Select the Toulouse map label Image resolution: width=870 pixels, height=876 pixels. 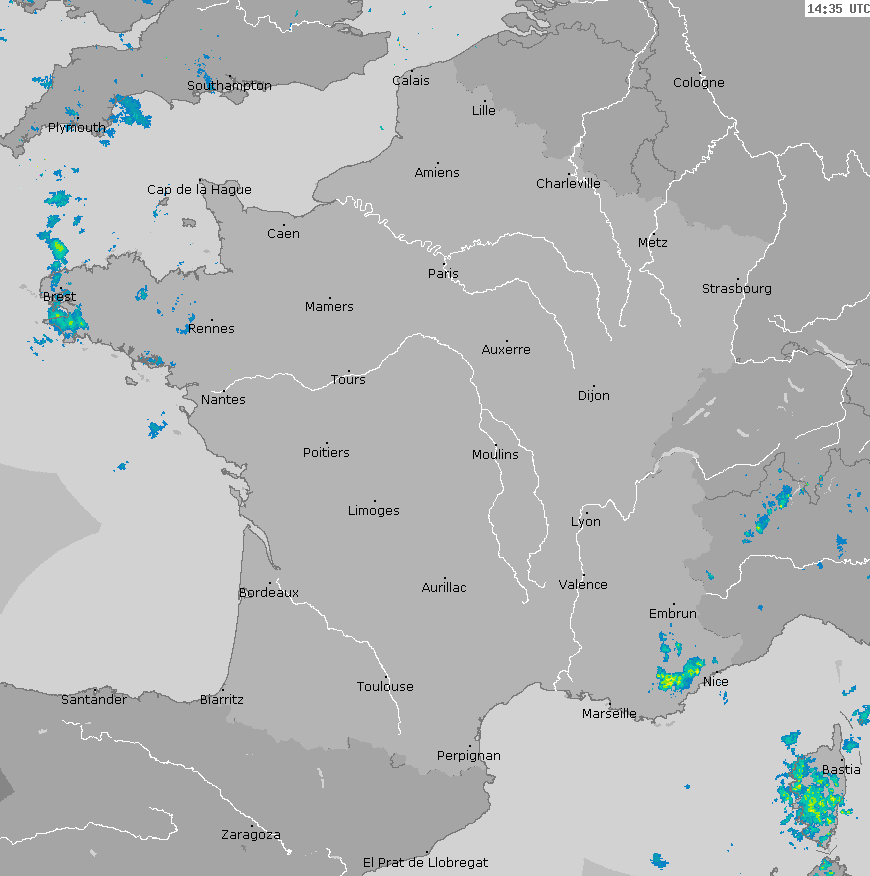click(385, 687)
